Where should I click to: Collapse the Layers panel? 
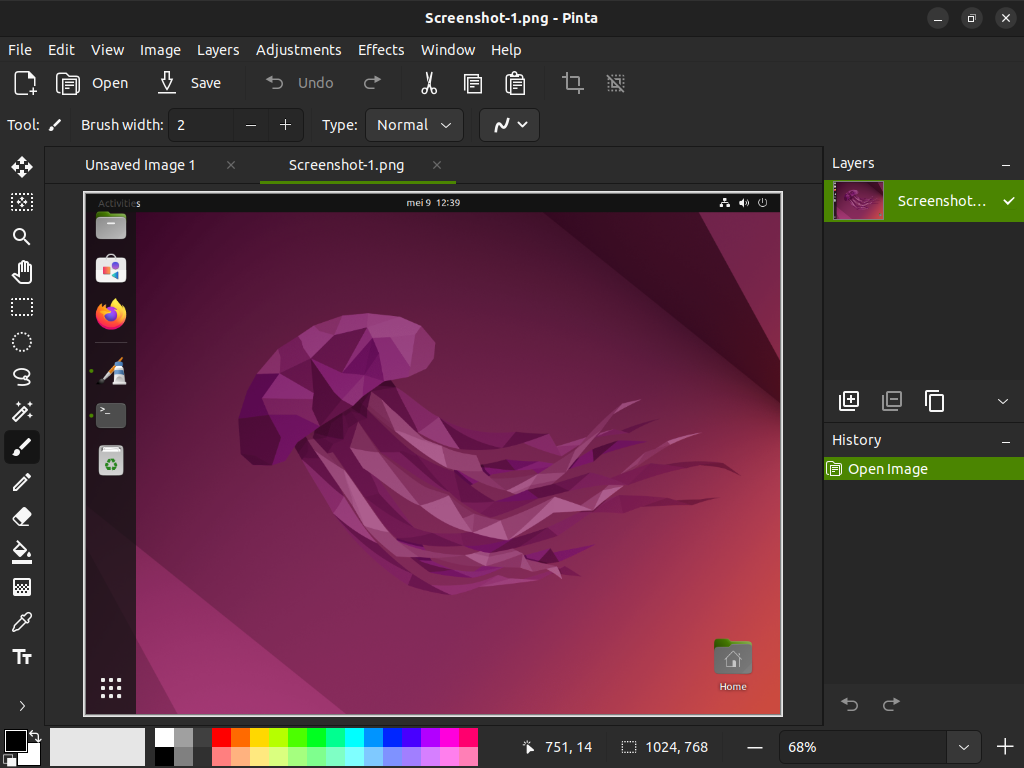1006,166
